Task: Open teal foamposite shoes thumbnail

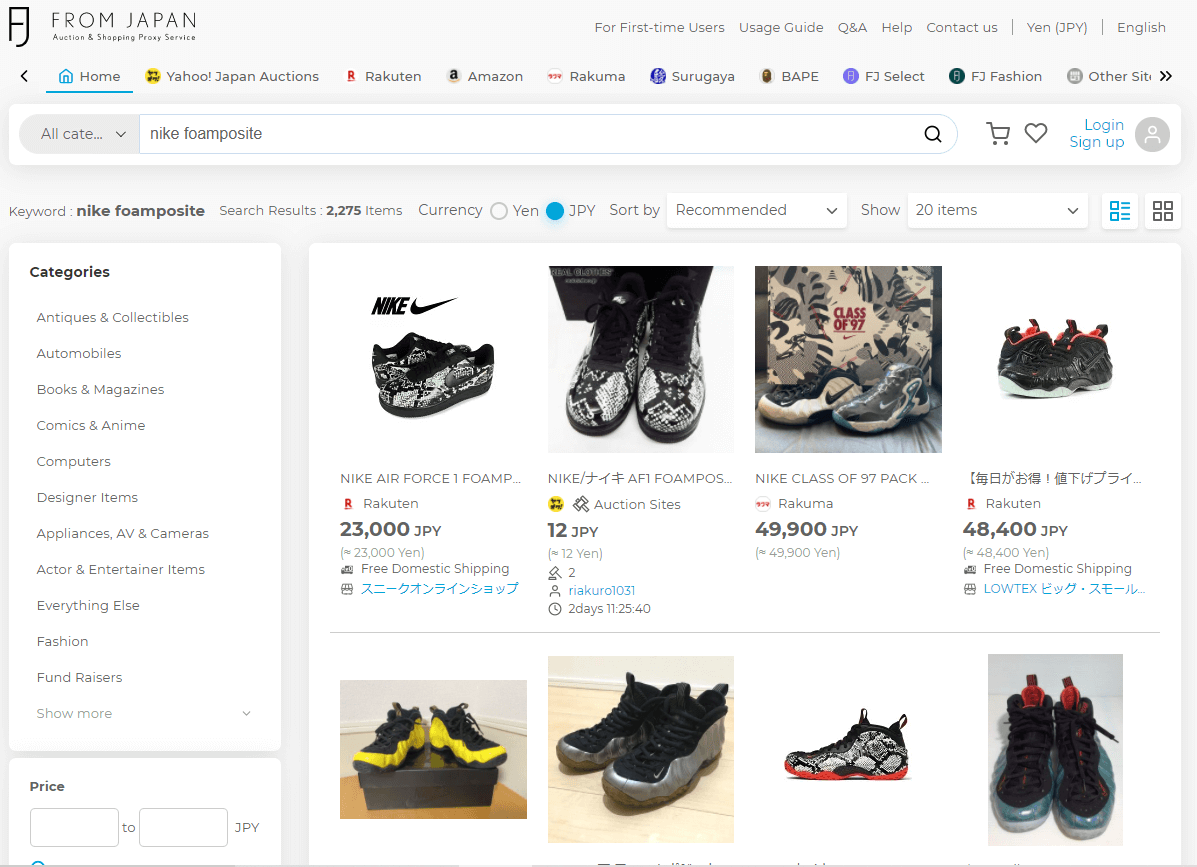Action: (1055, 749)
